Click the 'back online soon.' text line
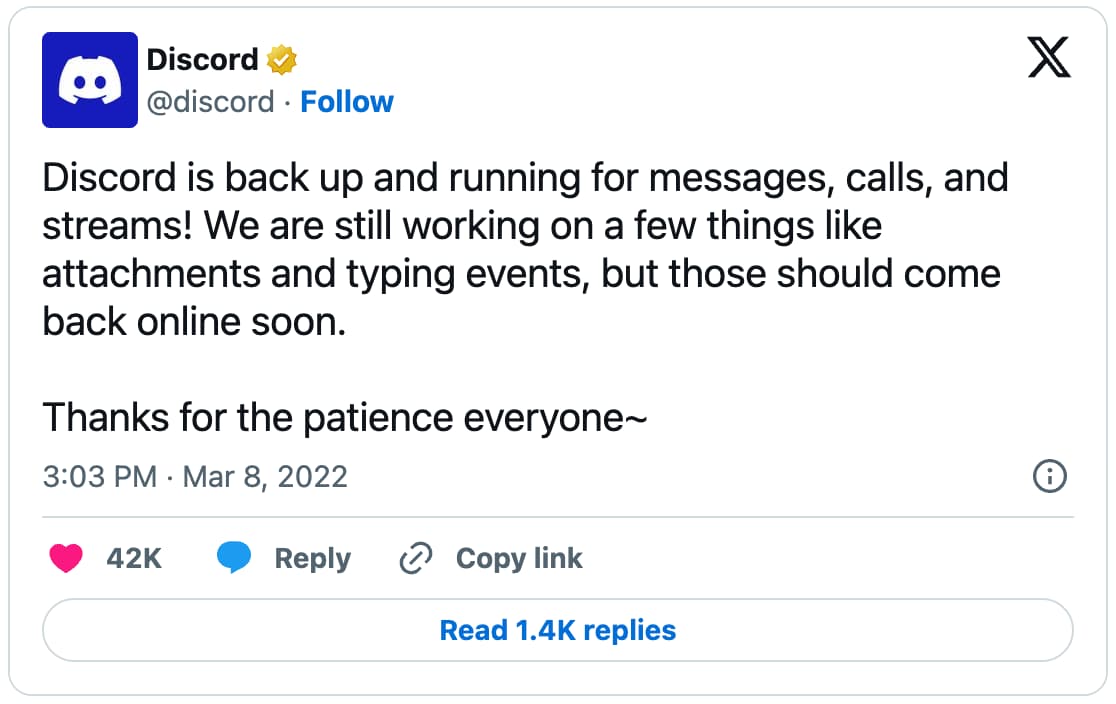Image resolution: width=1116 pixels, height=704 pixels. (194, 322)
